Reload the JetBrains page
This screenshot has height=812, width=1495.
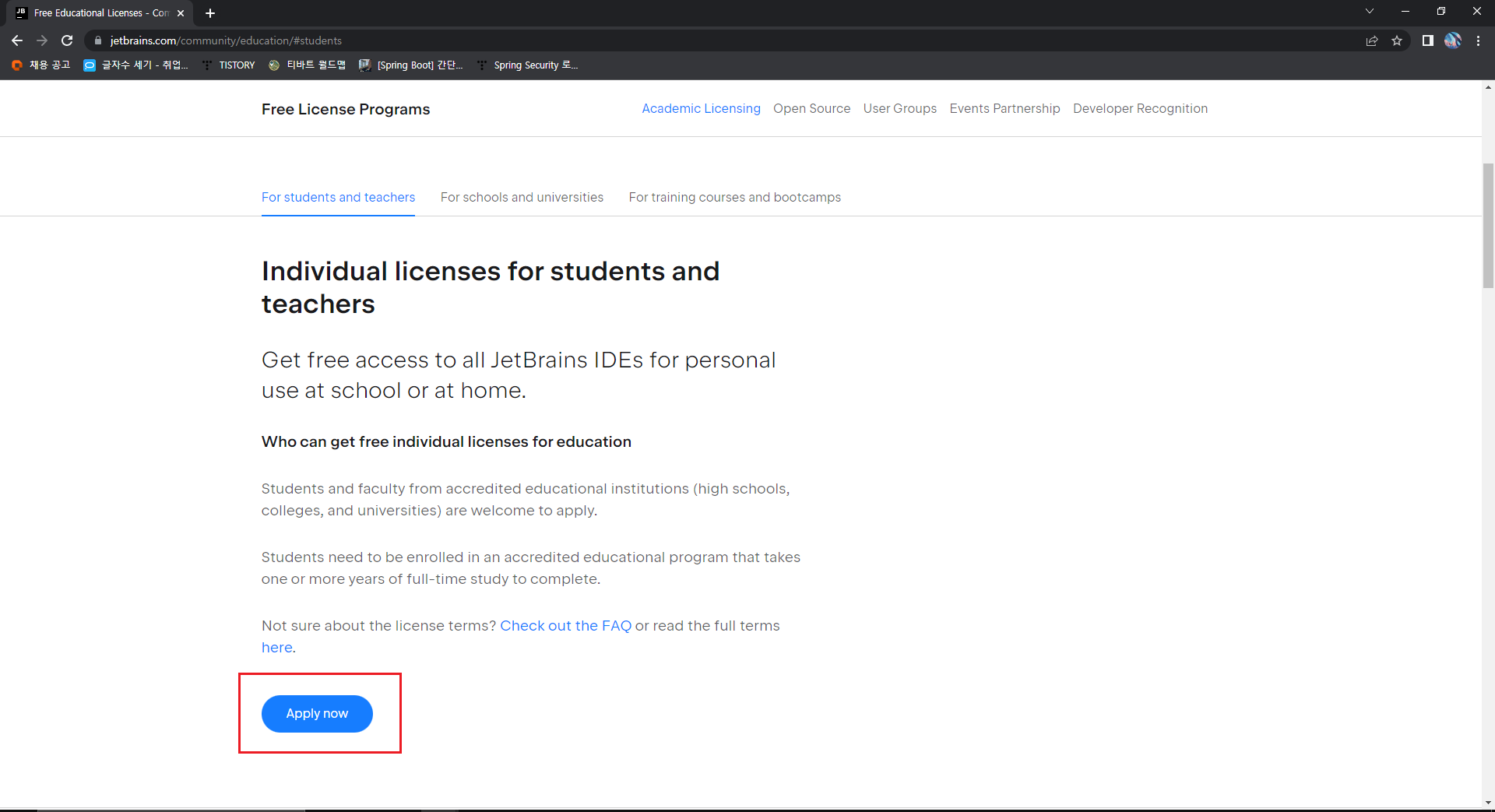pos(67,40)
